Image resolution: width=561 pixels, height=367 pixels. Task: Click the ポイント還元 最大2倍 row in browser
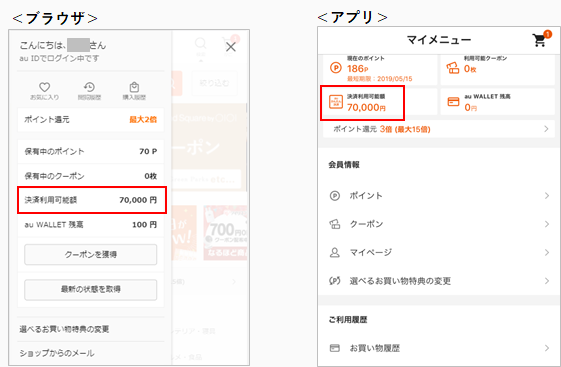pyautogui.click(x=91, y=119)
